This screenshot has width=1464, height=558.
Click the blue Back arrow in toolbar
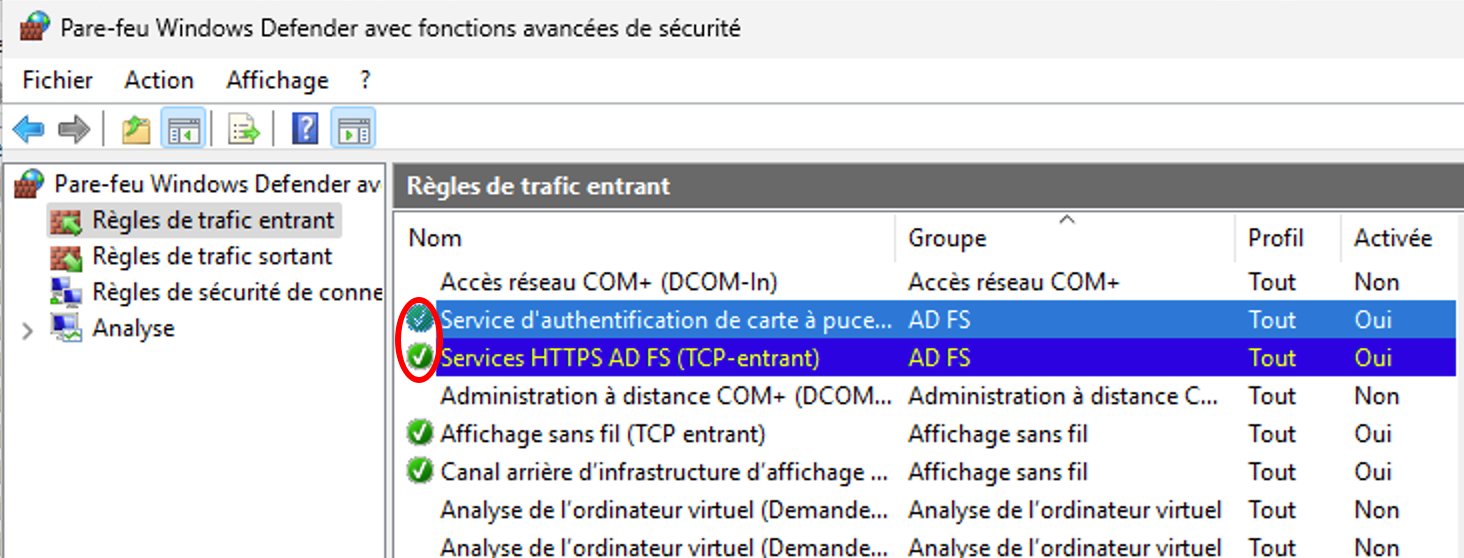pyautogui.click(x=29, y=129)
